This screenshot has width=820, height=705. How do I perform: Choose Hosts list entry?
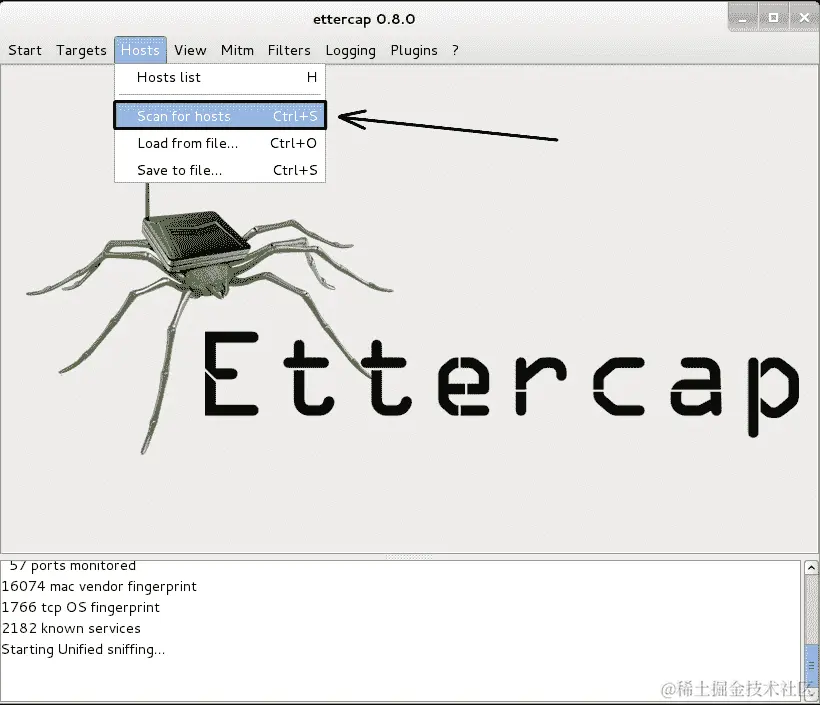tap(220, 77)
